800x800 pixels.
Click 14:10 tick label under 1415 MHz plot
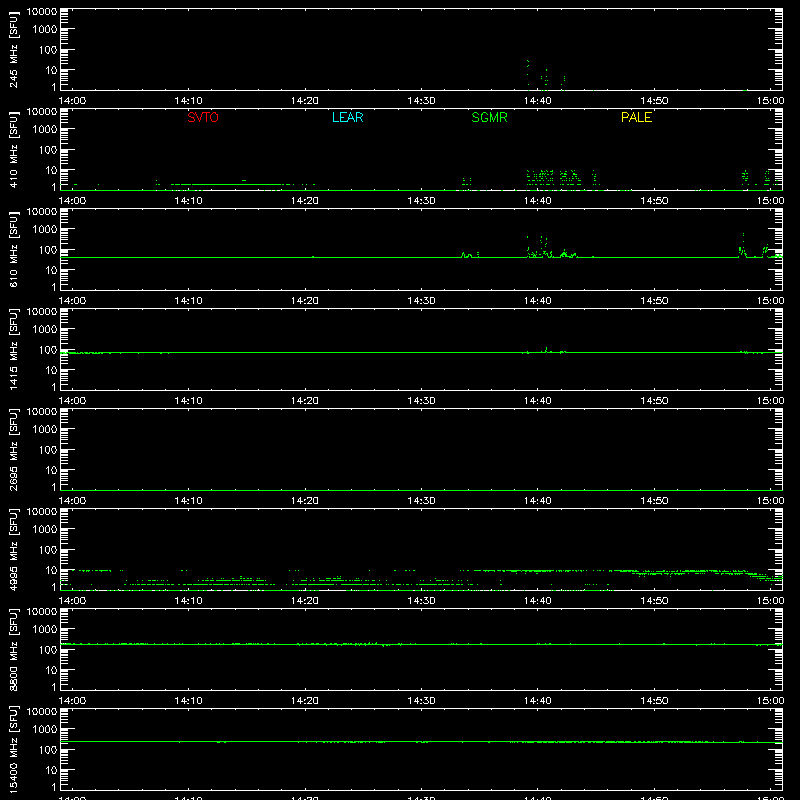point(189,401)
